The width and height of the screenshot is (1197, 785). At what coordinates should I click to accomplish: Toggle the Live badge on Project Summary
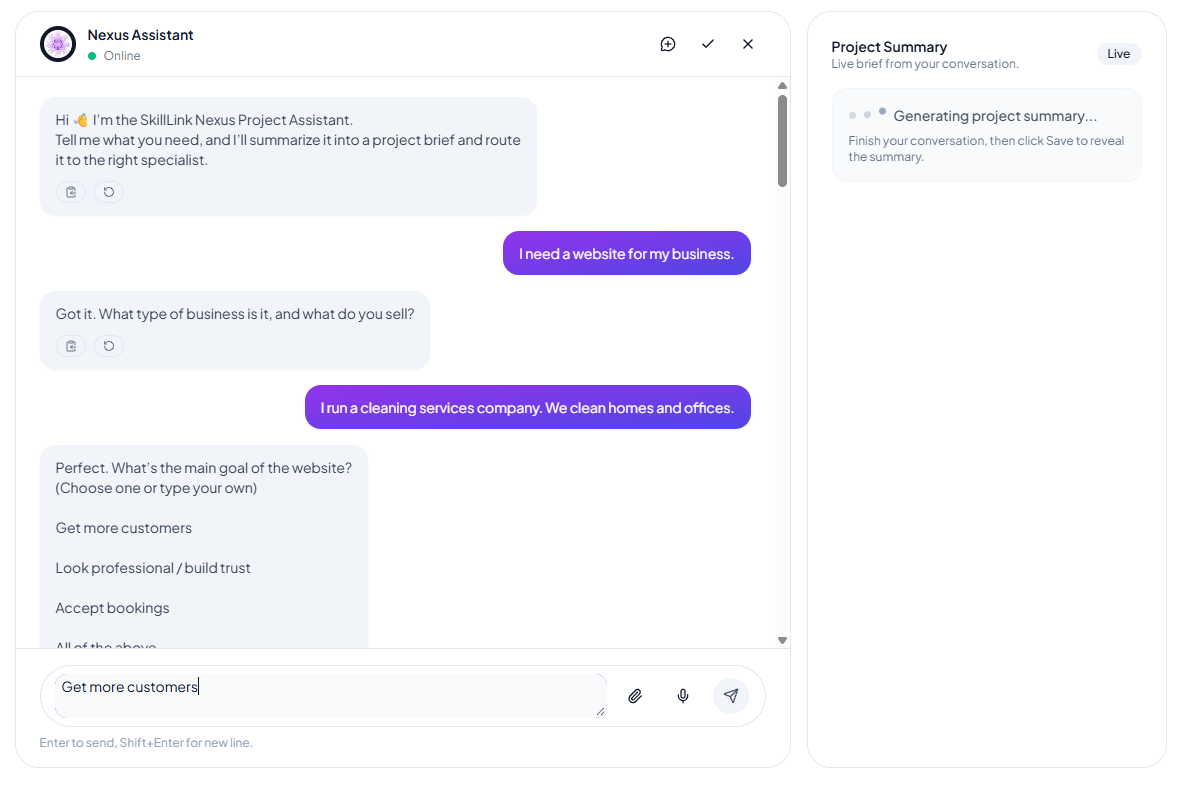1119,54
